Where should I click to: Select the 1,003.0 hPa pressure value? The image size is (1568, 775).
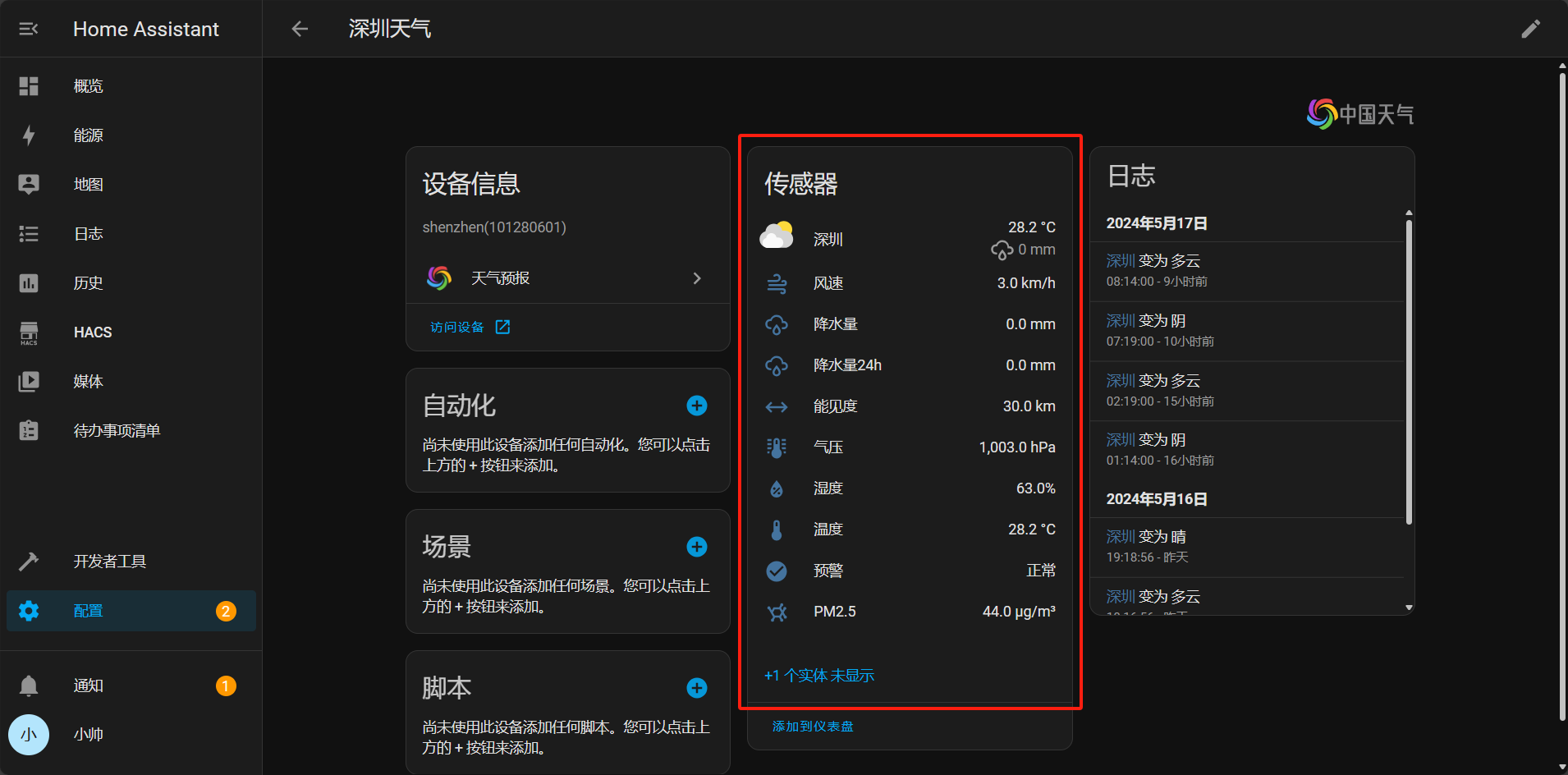pyautogui.click(x=1017, y=447)
